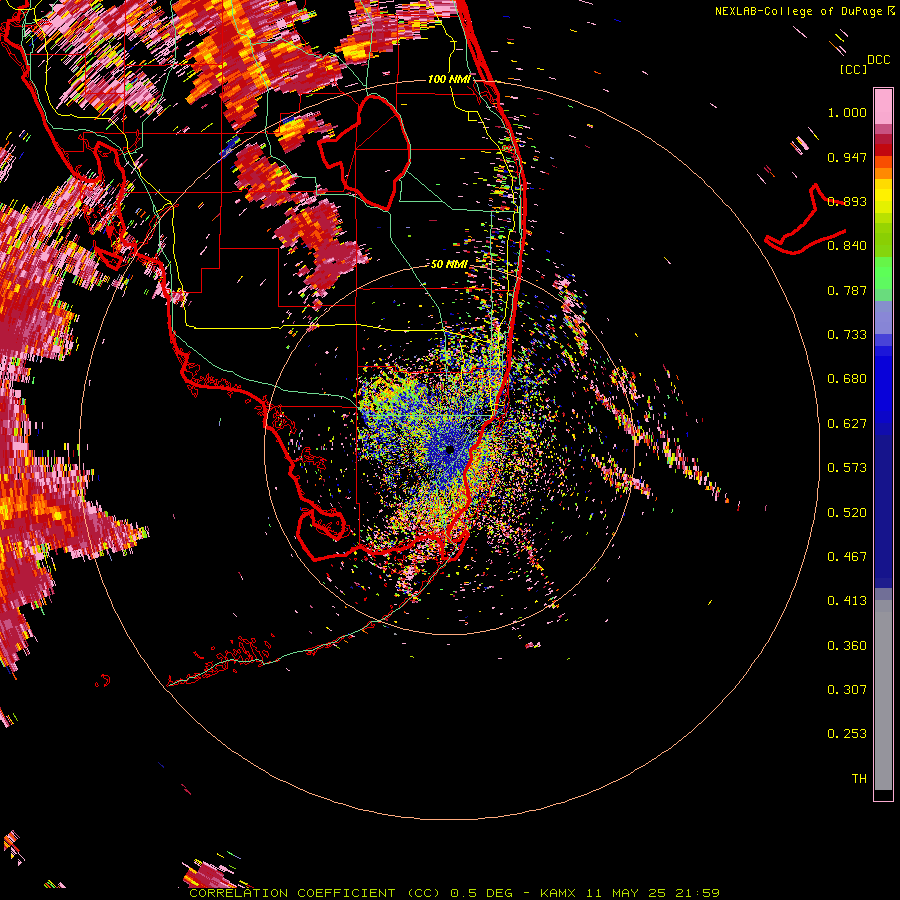
Task: Click the 0.573 color scale value
Action: pyautogui.click(x=847, y=468)
